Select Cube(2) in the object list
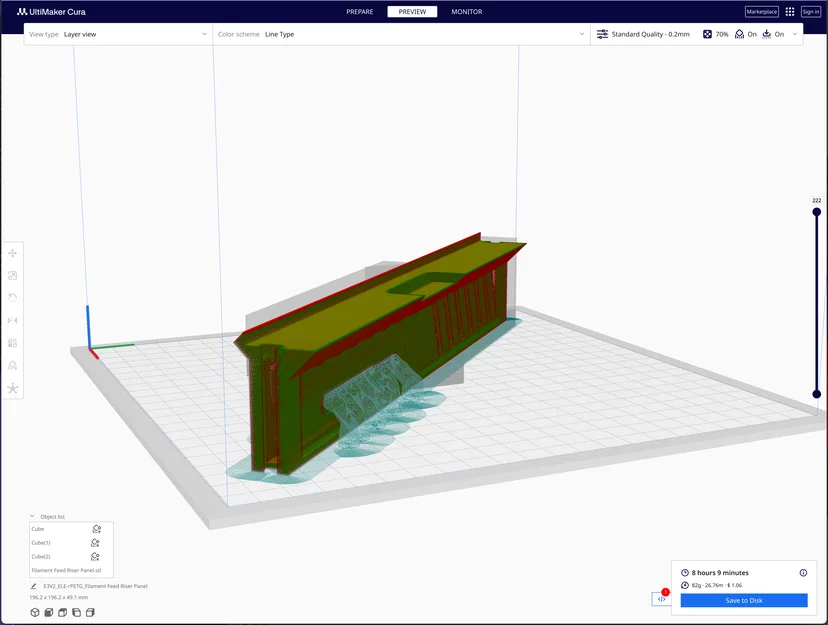828x625 pixels. (x=41, y=556)
